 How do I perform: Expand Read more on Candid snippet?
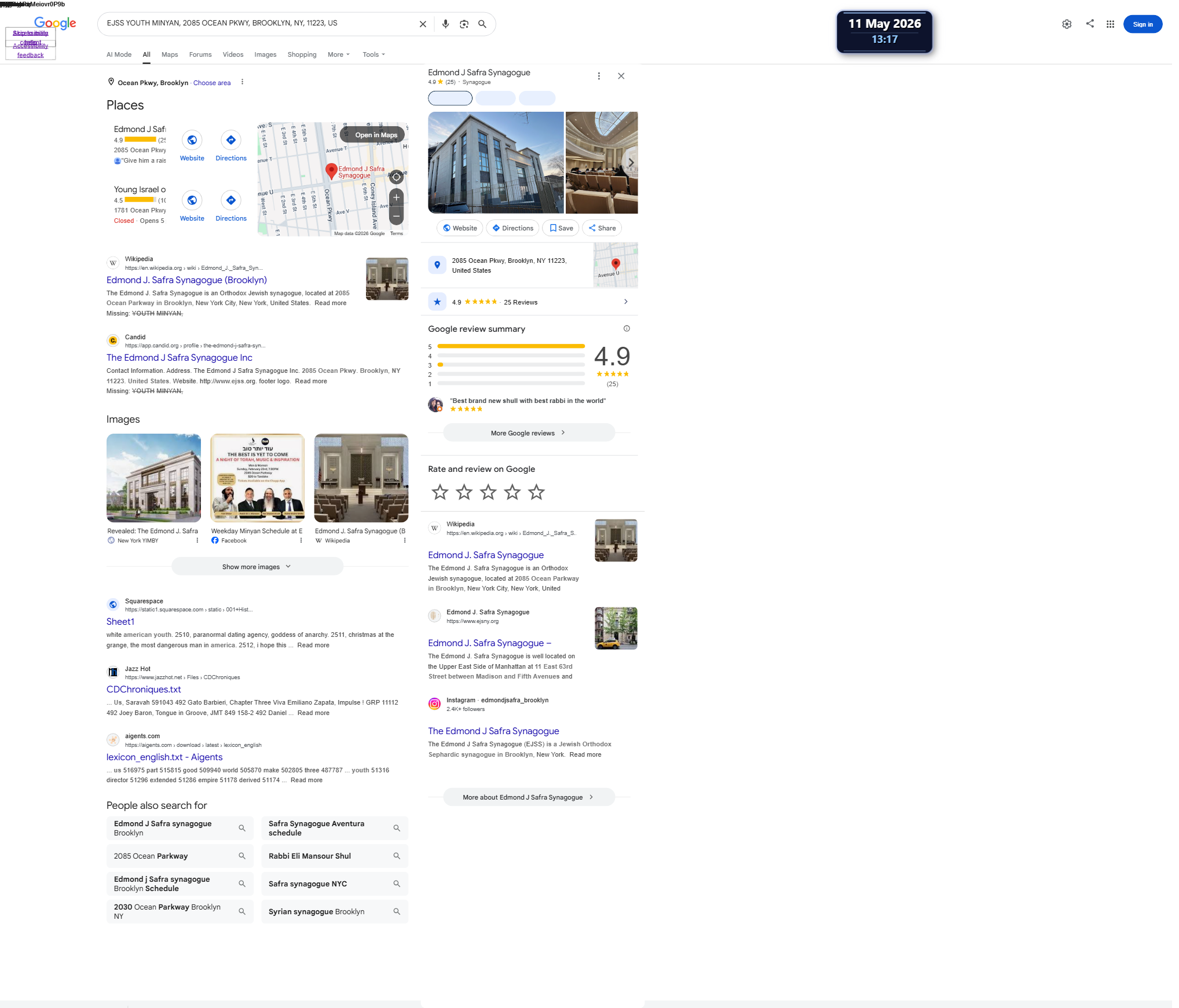(x=311, y=381)
